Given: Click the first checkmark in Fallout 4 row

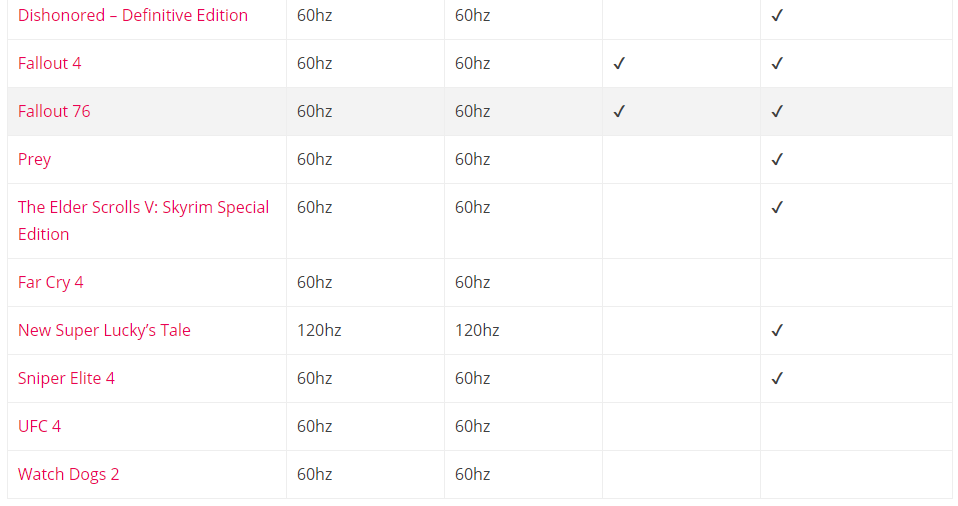Looking at the screenshot, I should [x=619, y=64].
